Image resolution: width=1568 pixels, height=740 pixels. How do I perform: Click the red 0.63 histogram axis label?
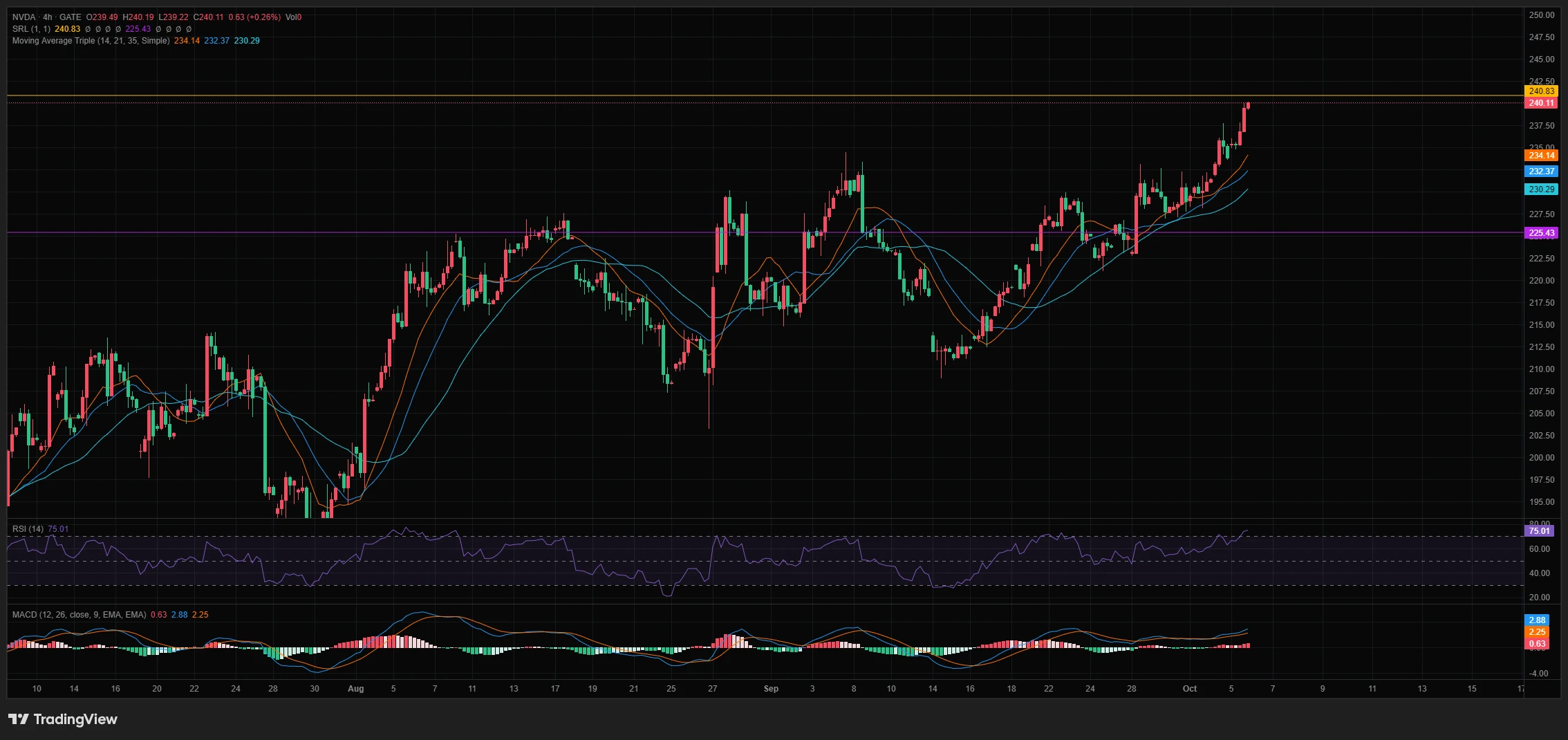pyautogui.click(x=1537, y=644)
